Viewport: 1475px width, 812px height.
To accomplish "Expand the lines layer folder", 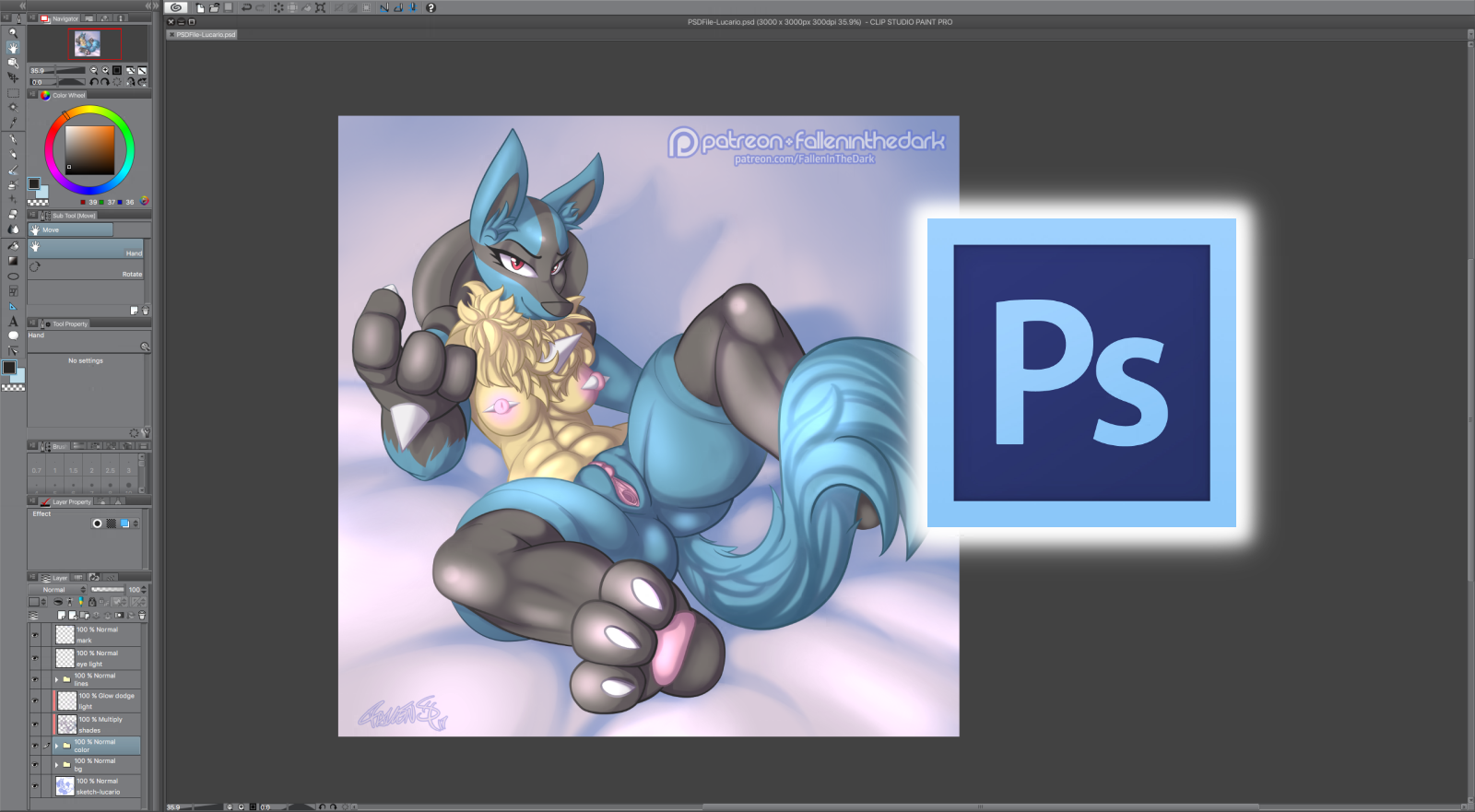I will [x=57, y=679].
